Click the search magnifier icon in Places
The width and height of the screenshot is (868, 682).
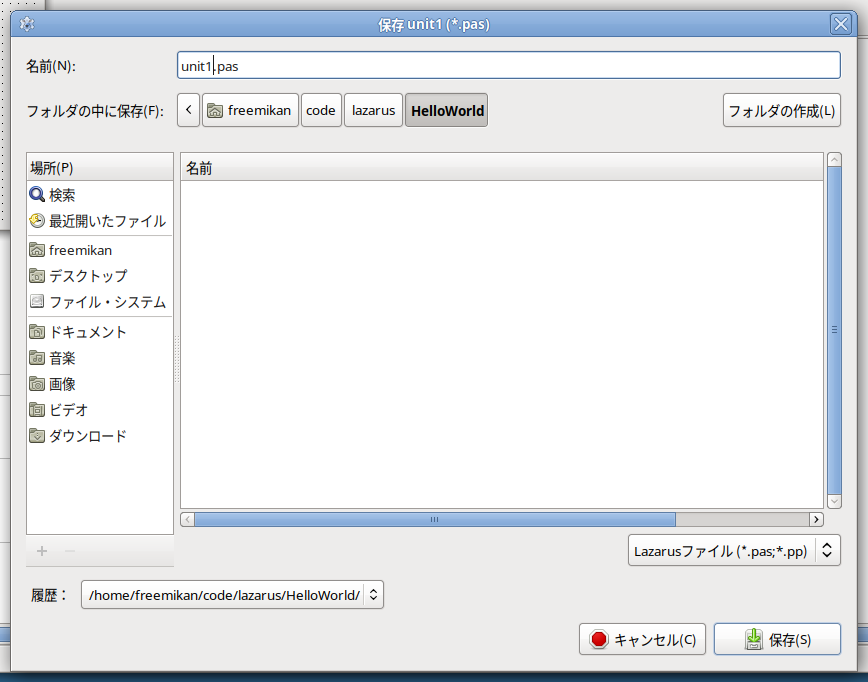point(37,195)
